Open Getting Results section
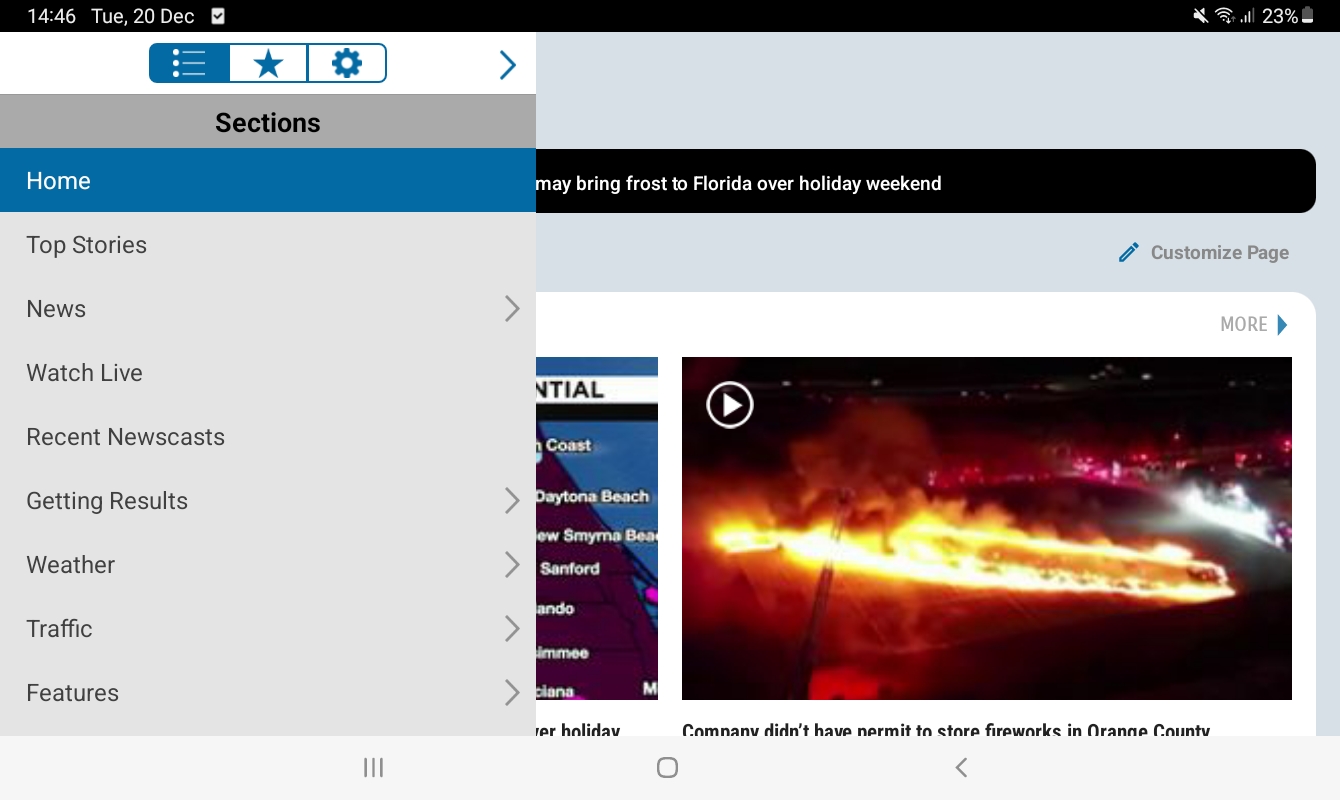 tap(268, 501)
